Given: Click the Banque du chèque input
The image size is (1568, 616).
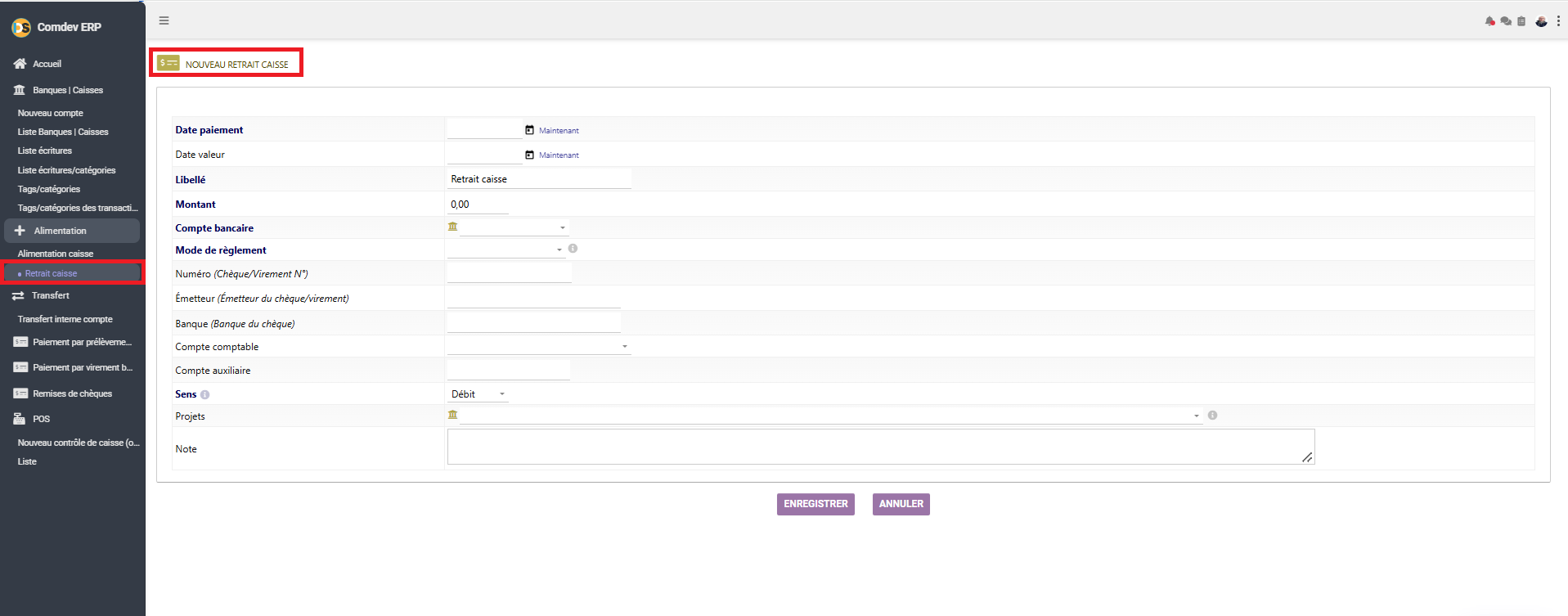Looking at the screenshot, I should coord(534,323).
